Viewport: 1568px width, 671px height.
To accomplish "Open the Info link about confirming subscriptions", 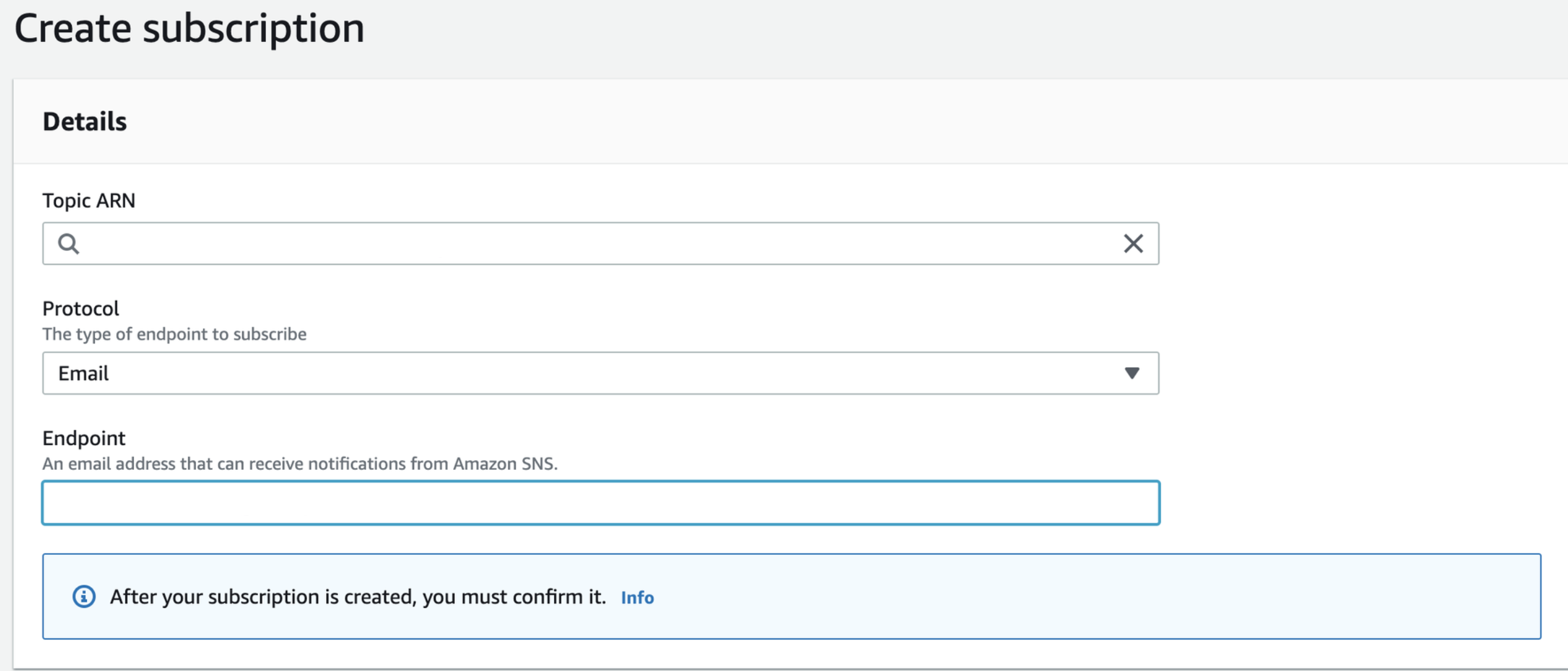I will [637, 598].
